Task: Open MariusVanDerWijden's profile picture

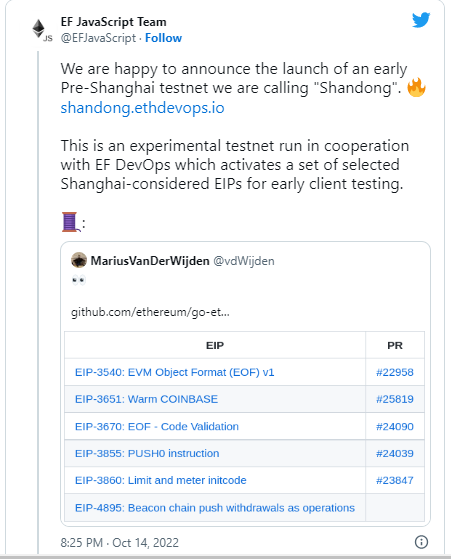Action: coord(79,260)
